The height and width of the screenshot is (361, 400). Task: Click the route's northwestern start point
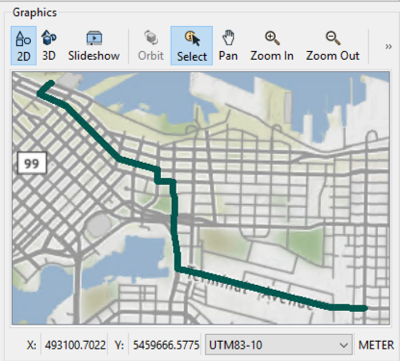pyautogui.click(x=50, y=83)
